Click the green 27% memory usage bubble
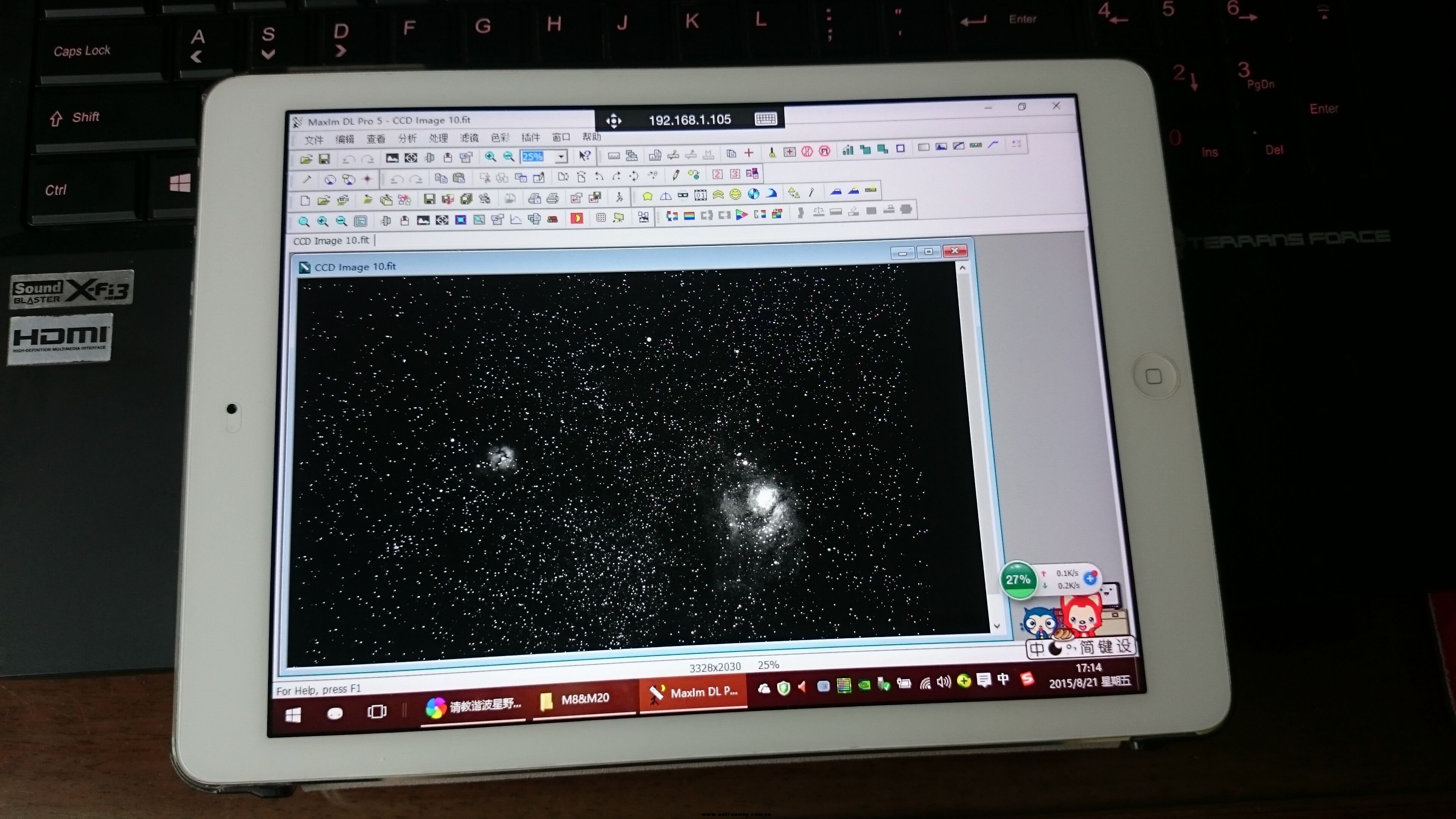1456x819 pixels. tap(1018, 579)
